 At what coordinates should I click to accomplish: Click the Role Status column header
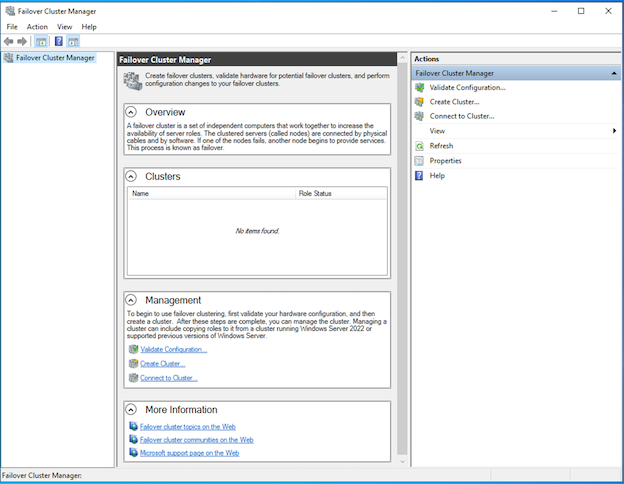point(341,193)
